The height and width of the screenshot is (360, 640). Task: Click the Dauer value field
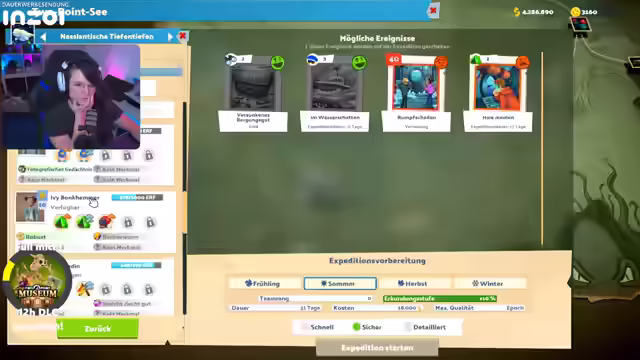click(x=276, y=308)
